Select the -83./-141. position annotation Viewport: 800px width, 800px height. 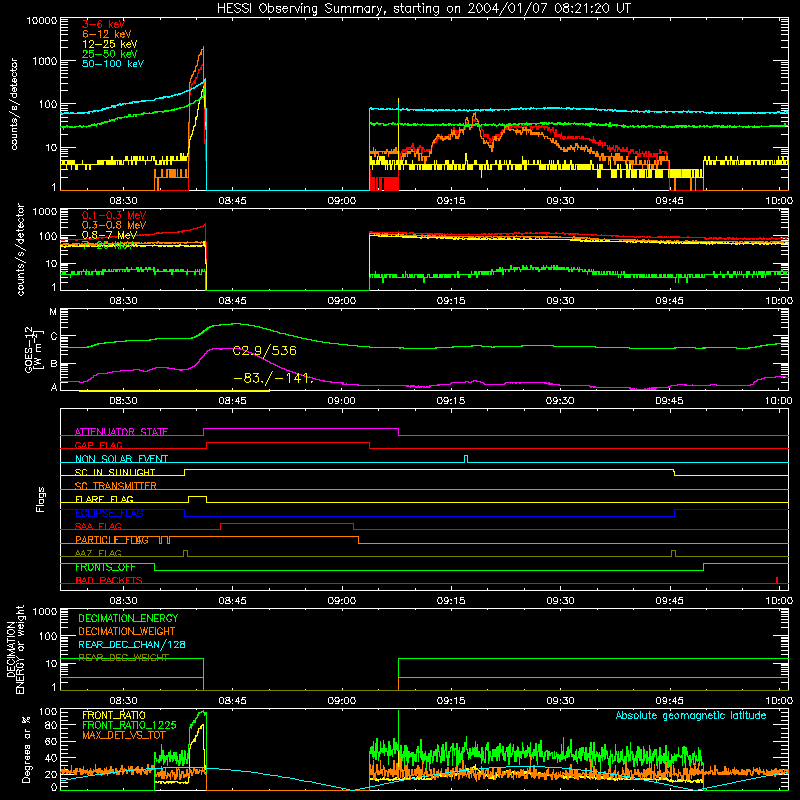pyautogui.click(x=272, y=378)
